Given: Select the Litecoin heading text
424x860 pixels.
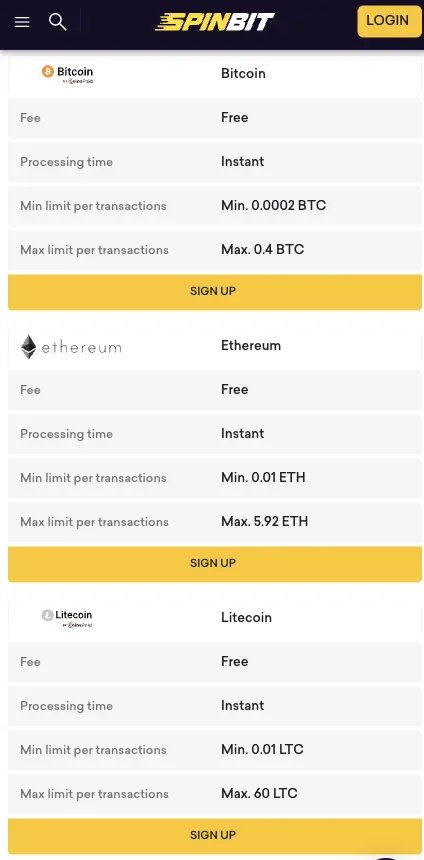Looking at the screenshot, I should point(246,618).
